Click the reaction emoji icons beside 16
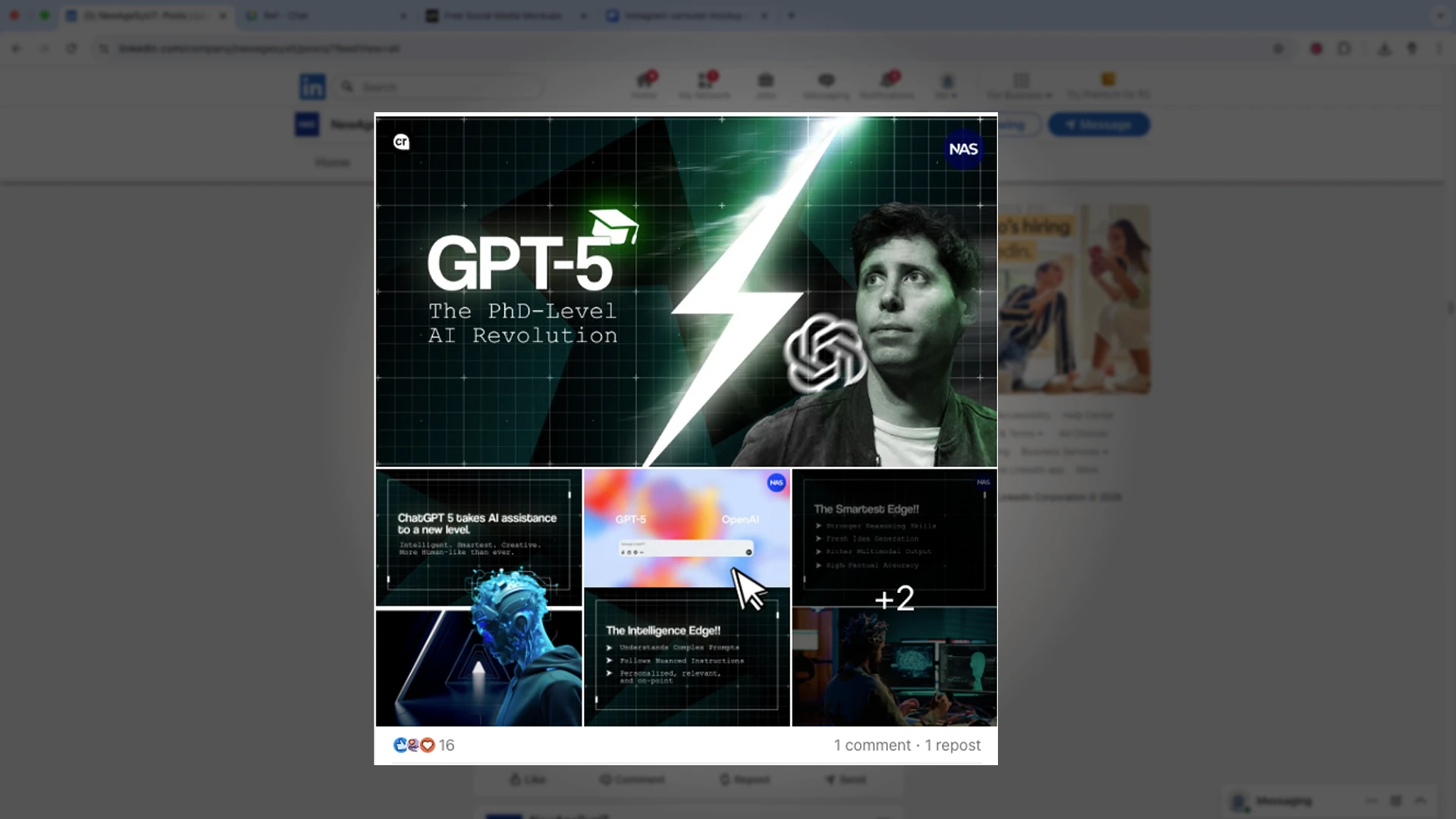The height and width of the screenshot is (819, 1456). (x=414, y=745)
